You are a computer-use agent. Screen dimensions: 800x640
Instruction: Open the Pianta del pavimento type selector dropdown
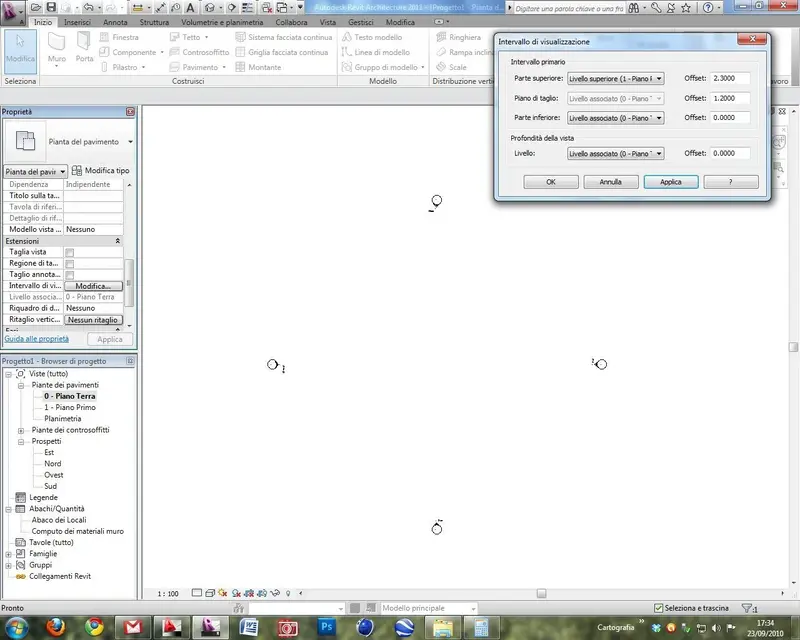click(x=130, y=142)
